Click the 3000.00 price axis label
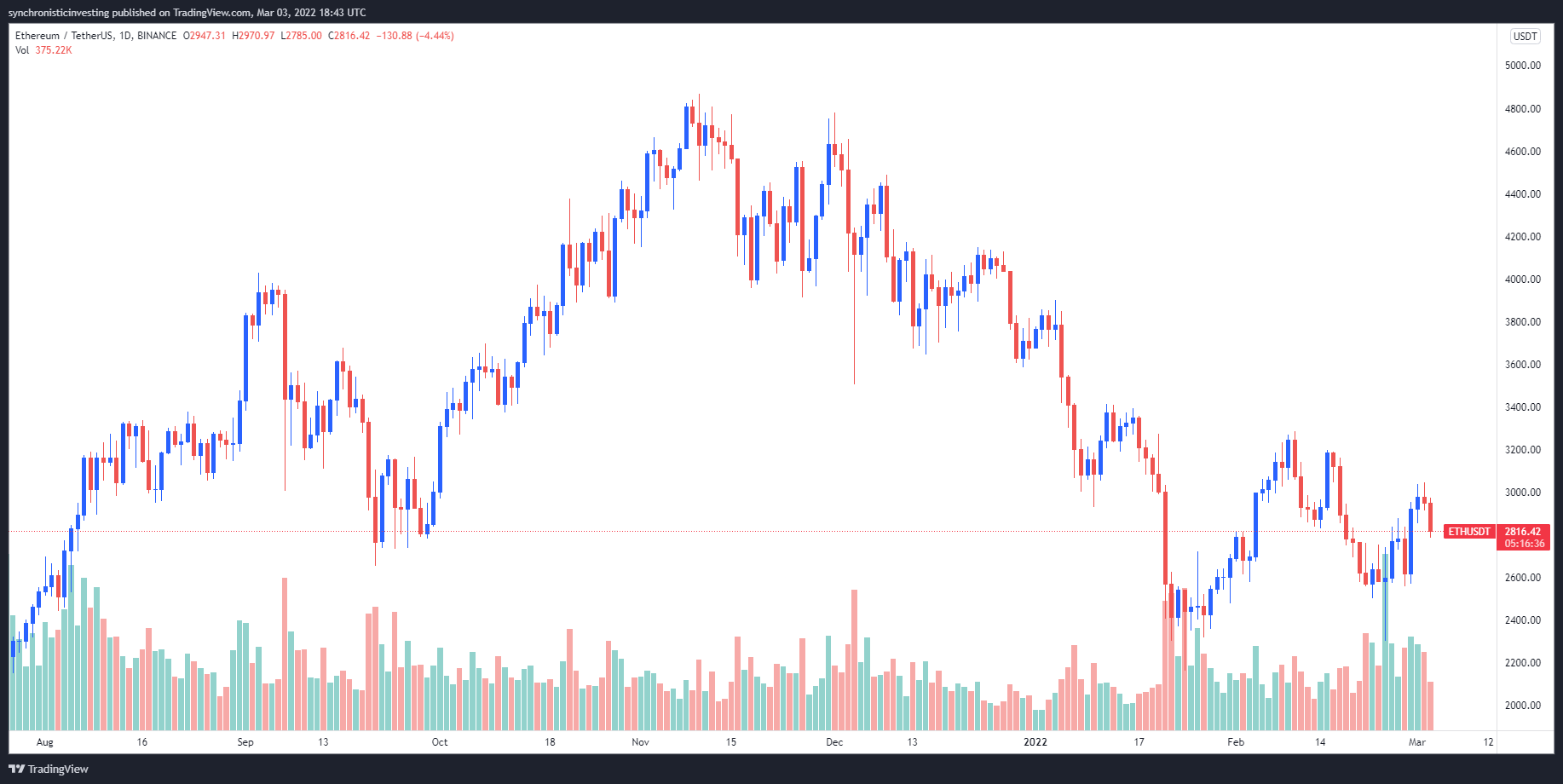Screen dimensions: 1563x784 (1524, 492)
